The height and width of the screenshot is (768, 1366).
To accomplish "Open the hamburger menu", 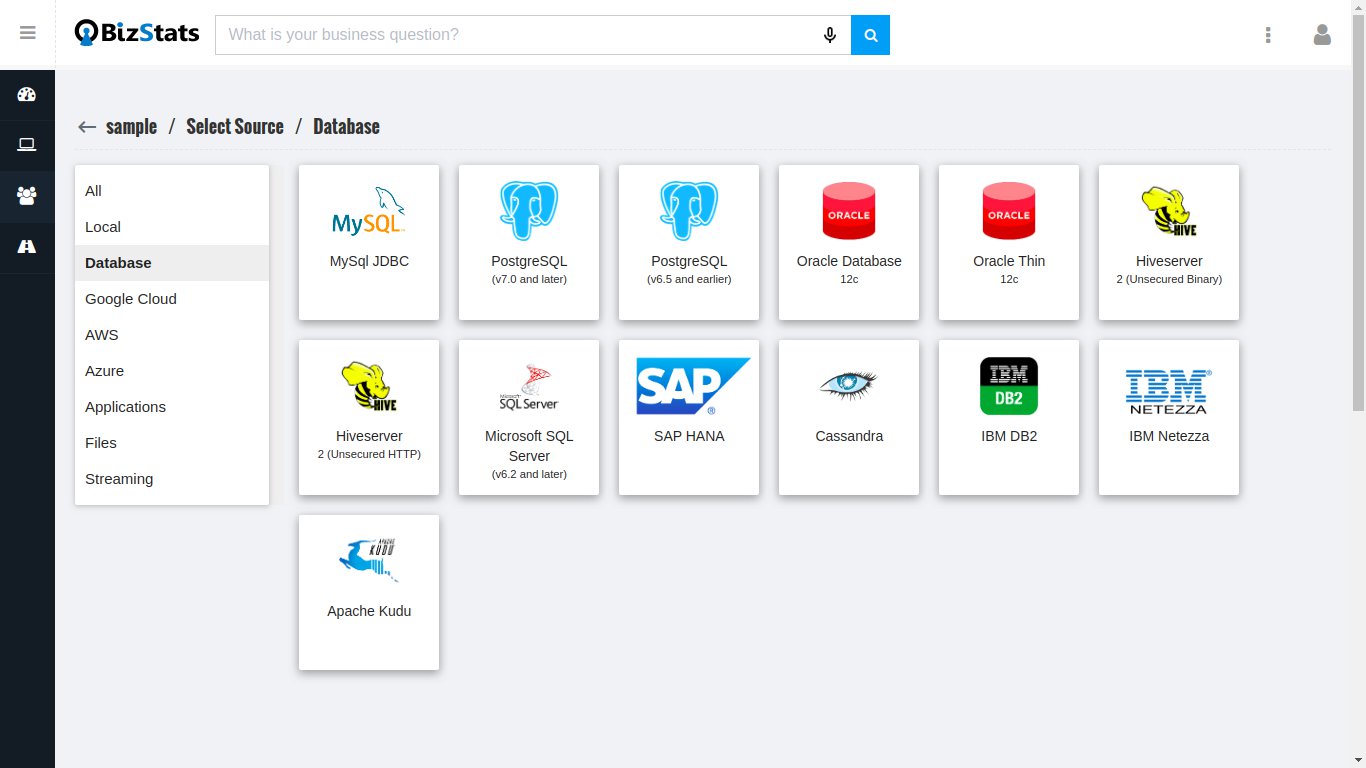I will [x=27, y=33].
